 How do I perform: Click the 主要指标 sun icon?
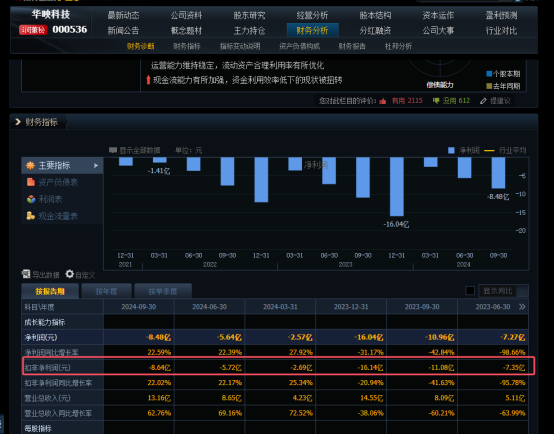[x=30, y=165]
